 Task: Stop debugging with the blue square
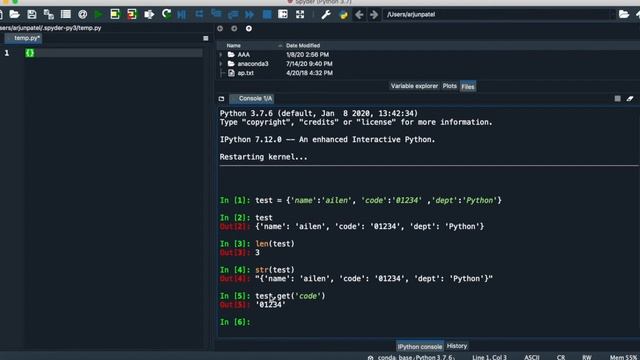click(x=267, y=15)
